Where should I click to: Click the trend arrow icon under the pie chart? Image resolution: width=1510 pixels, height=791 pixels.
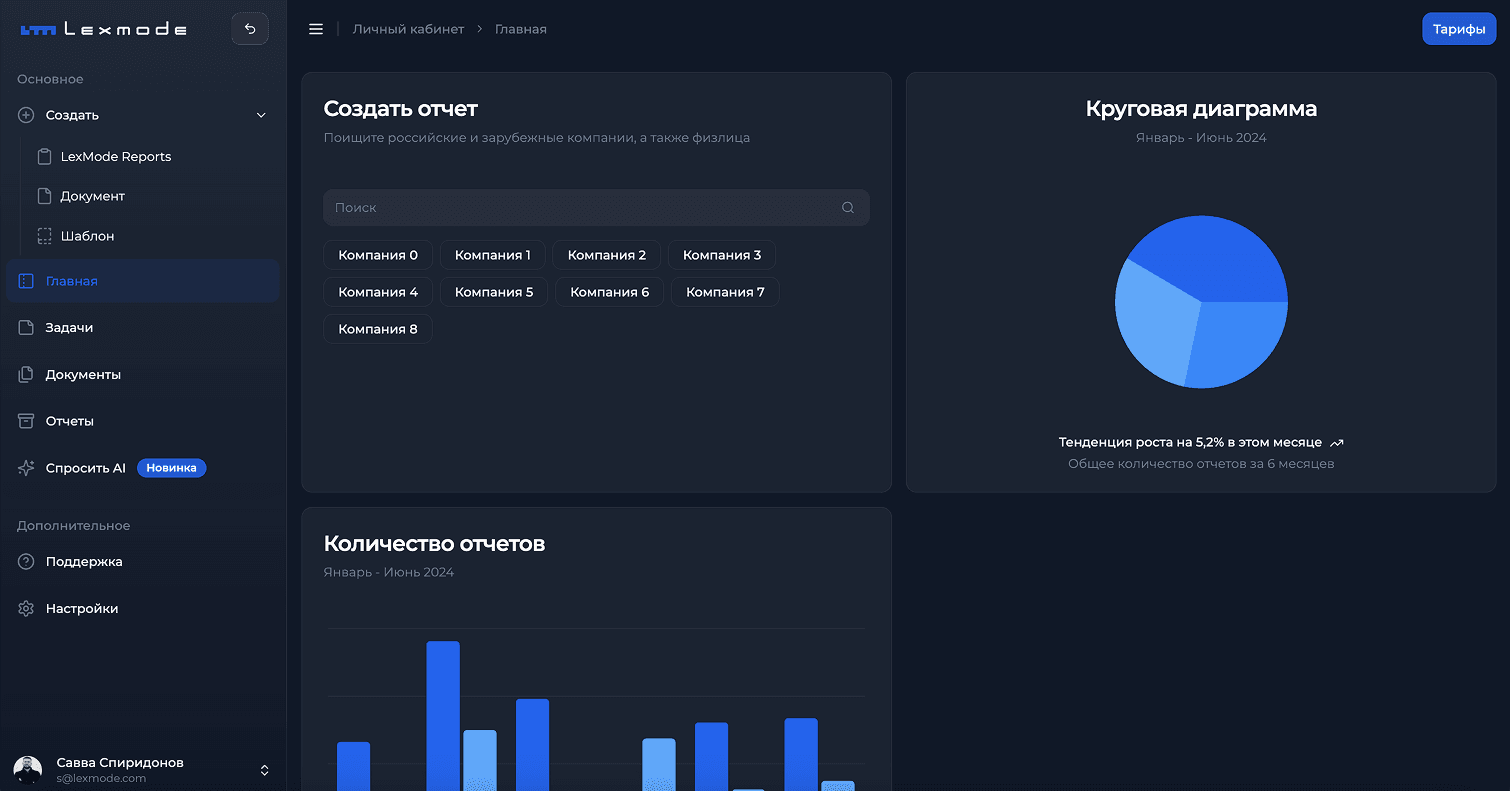1337,442
